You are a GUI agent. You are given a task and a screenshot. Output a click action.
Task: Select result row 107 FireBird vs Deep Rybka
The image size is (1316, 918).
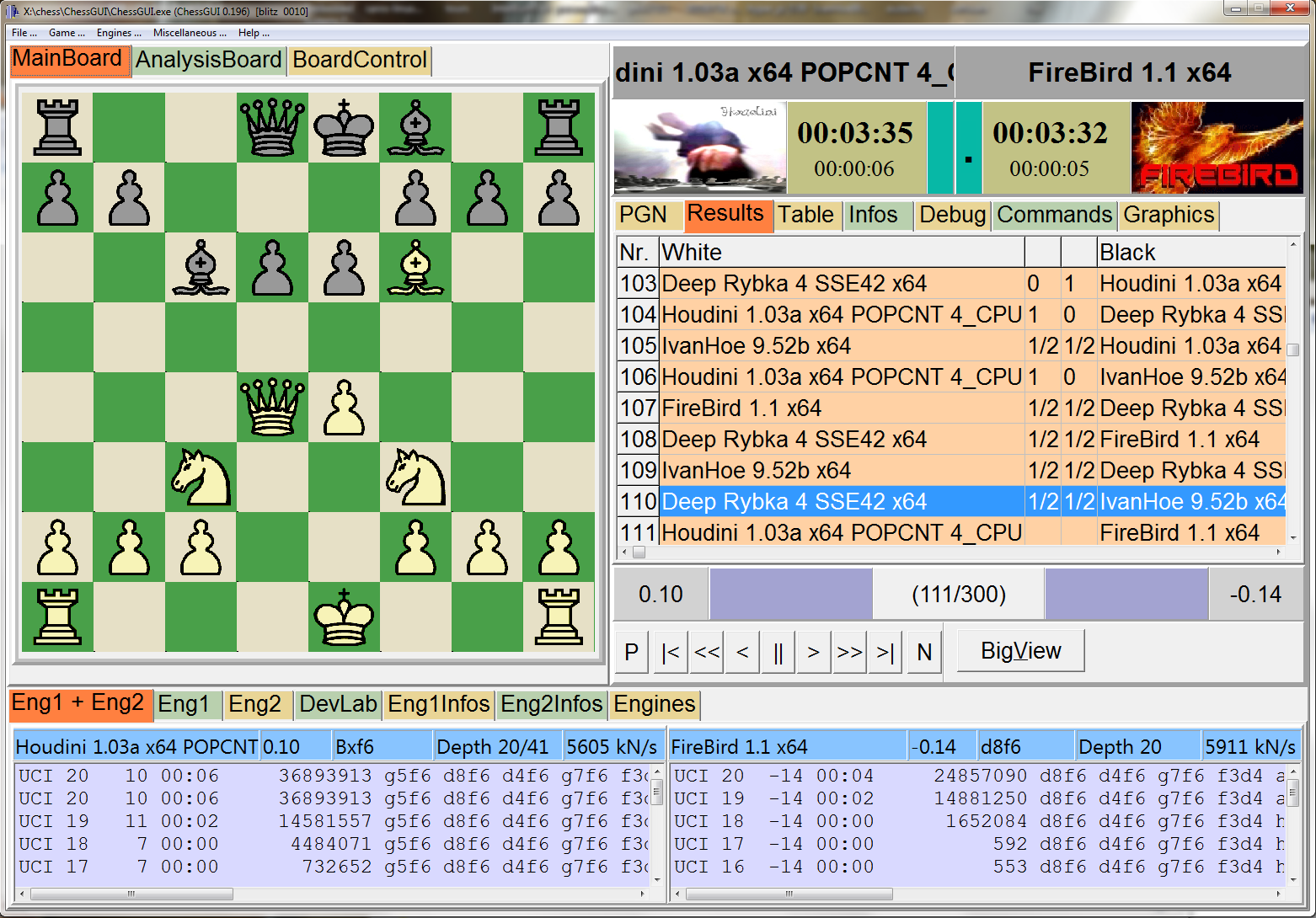pos(952,408)
